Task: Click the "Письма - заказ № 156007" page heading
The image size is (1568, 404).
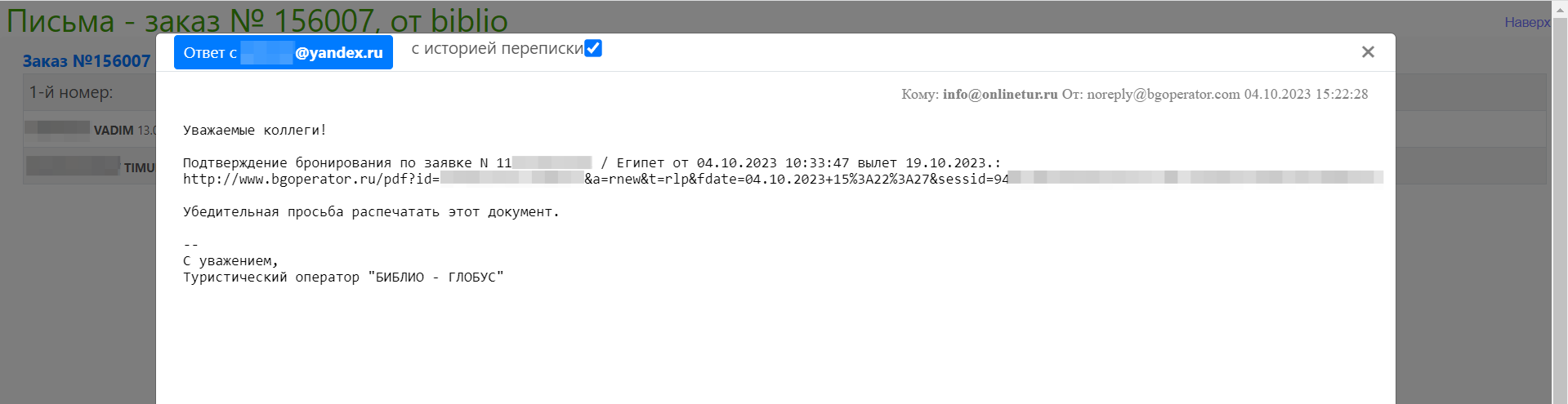Action: coord(257,20)
